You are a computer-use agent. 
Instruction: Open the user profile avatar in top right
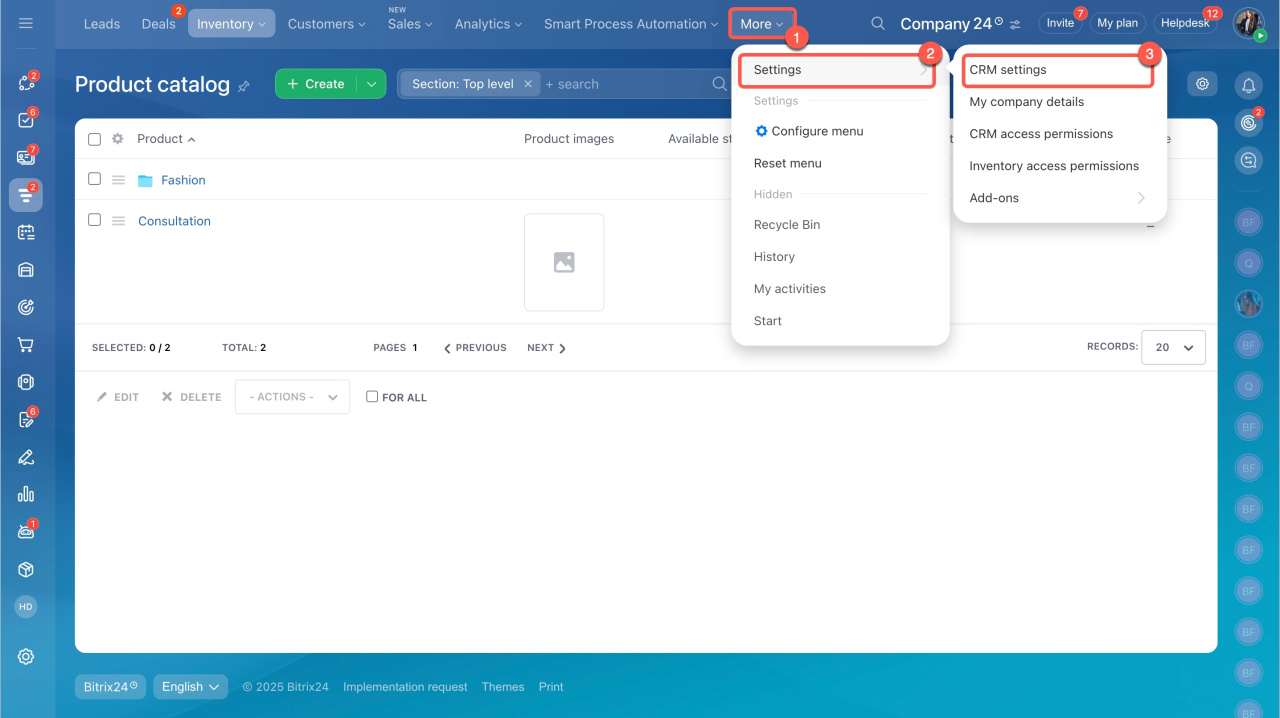point(1248,23)
